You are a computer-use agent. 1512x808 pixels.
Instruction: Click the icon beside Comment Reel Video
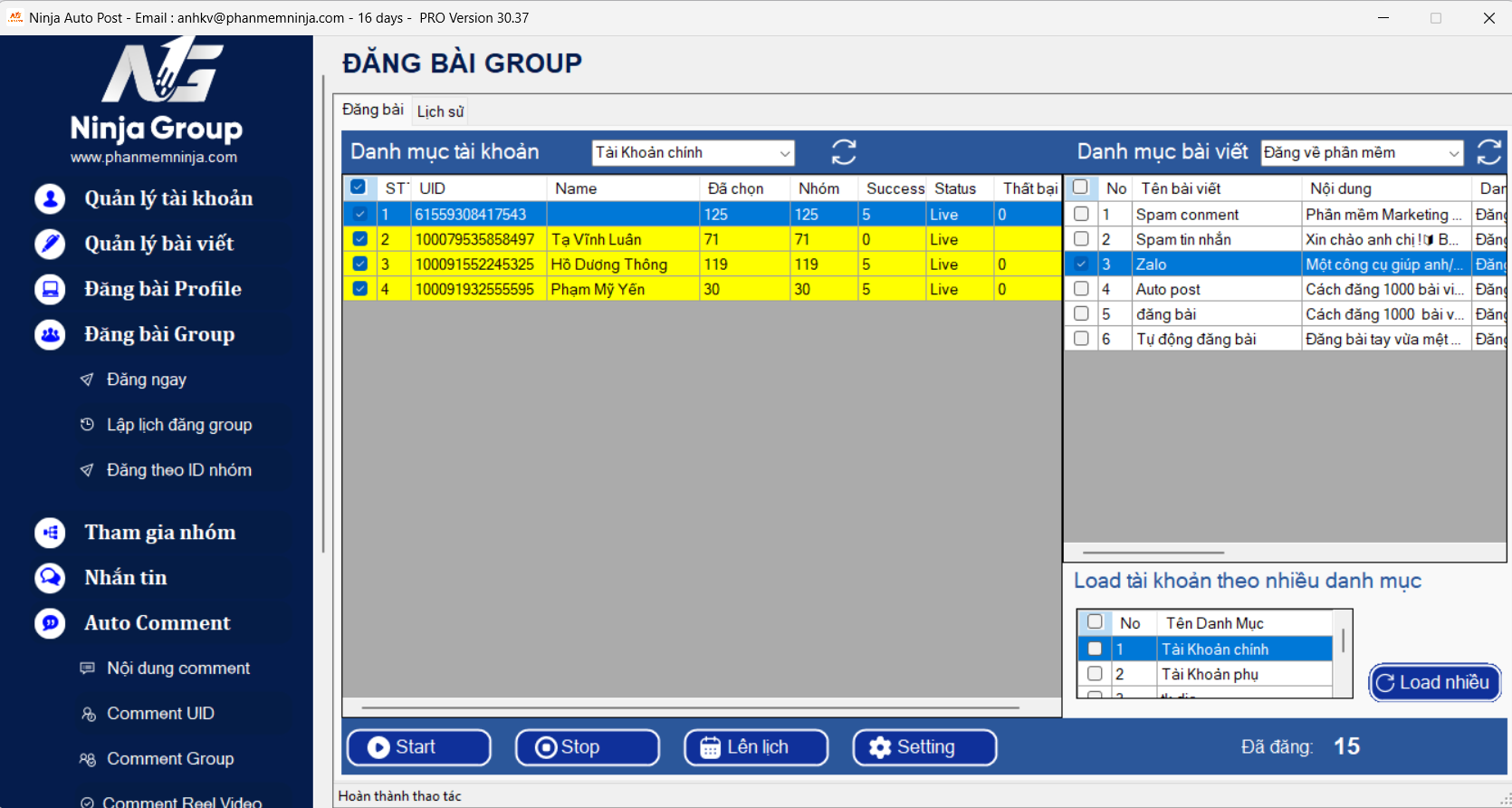pos(87,803)
